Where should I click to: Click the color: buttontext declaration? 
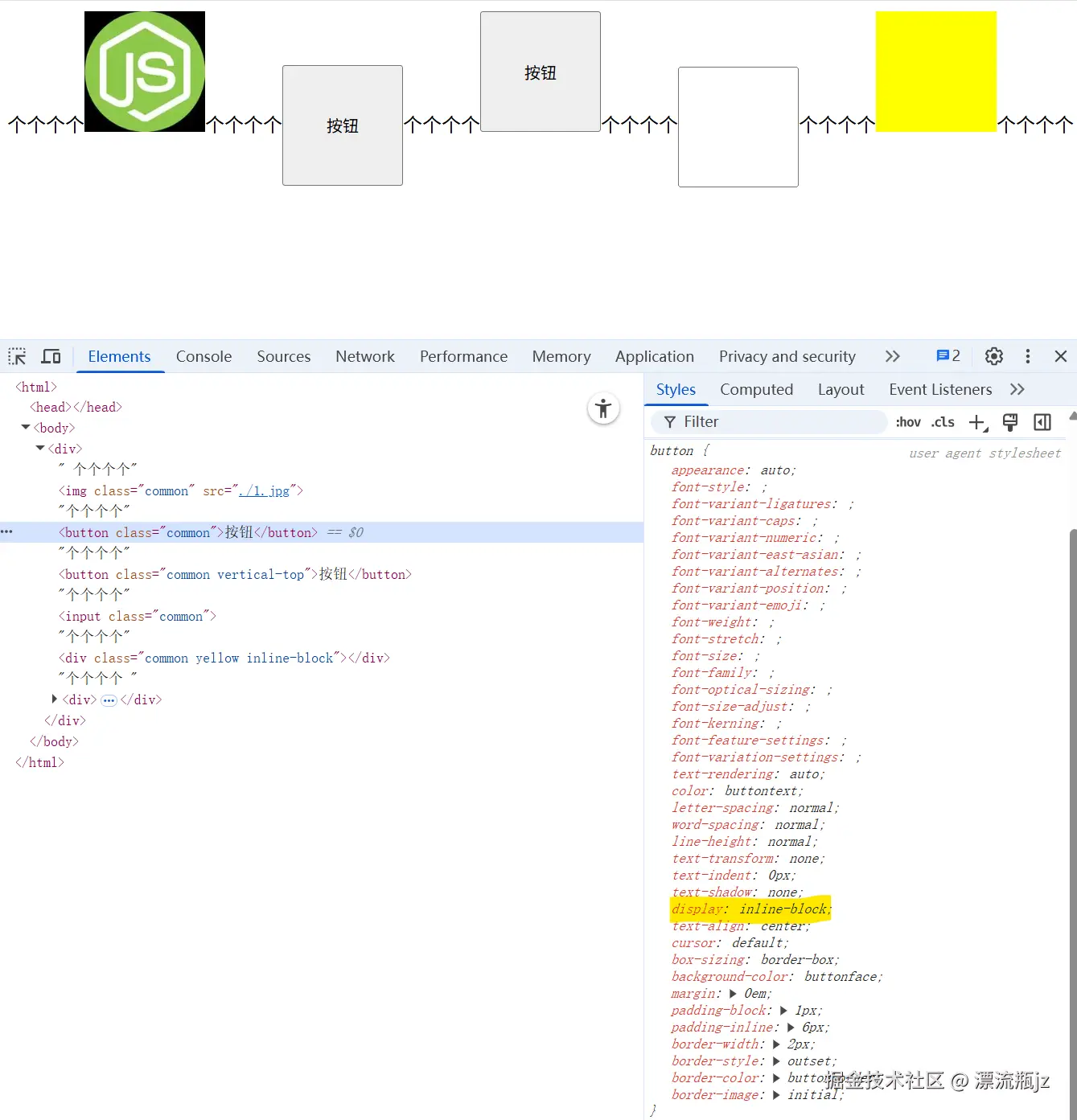[738, 791]
